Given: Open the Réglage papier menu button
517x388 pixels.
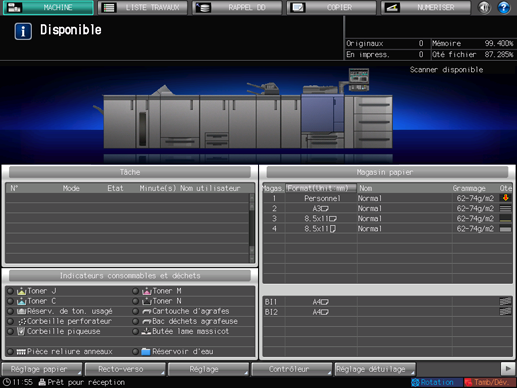Looking at the screenshot, I should pyautogui.click(x=42, y=369).
